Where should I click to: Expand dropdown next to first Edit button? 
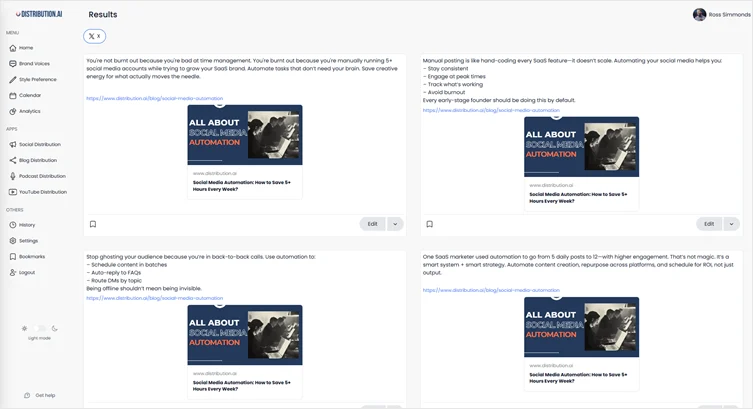[x=395, y=224]
